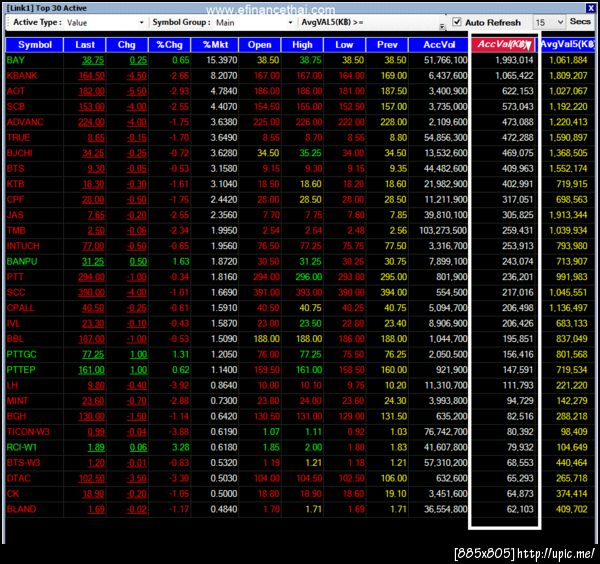Close the Top 30 Active window

[591, 8]
